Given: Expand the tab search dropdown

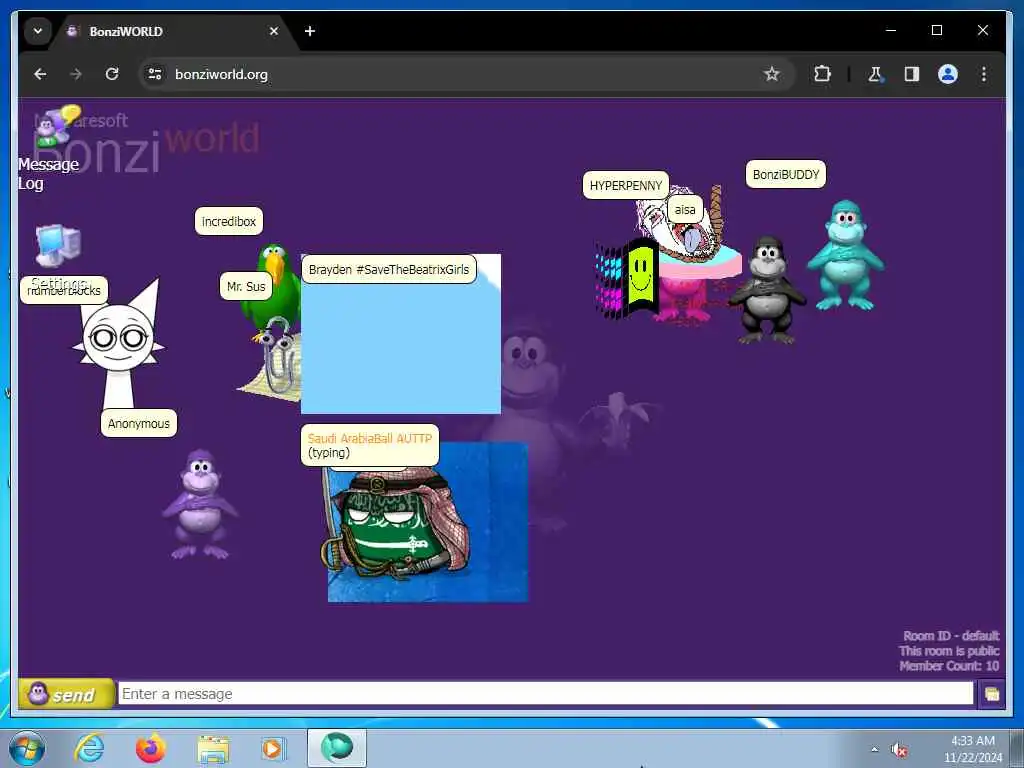Looking at the screenshot, I should coord(38,31).
